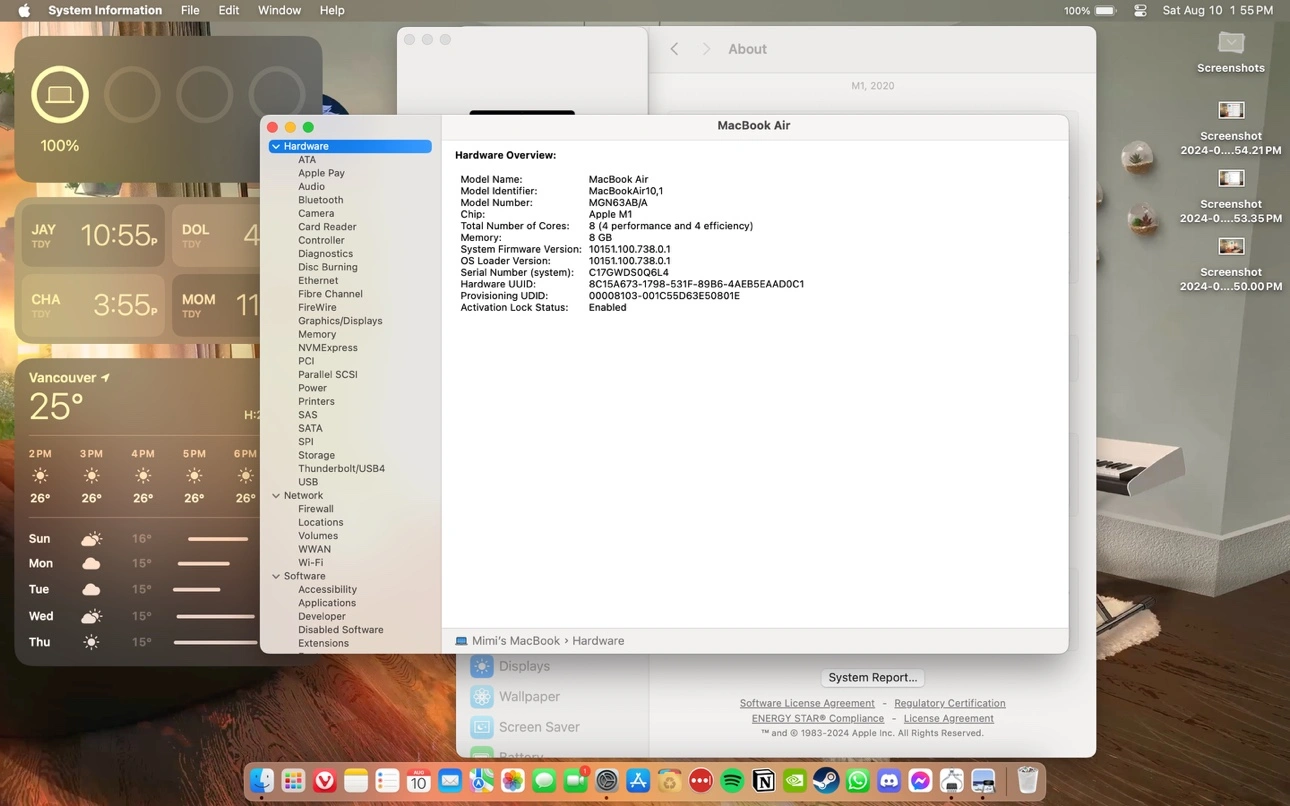Open Messenger from the dock
The height and width of the screenshot is (806, 1290).
pos(920,781)
